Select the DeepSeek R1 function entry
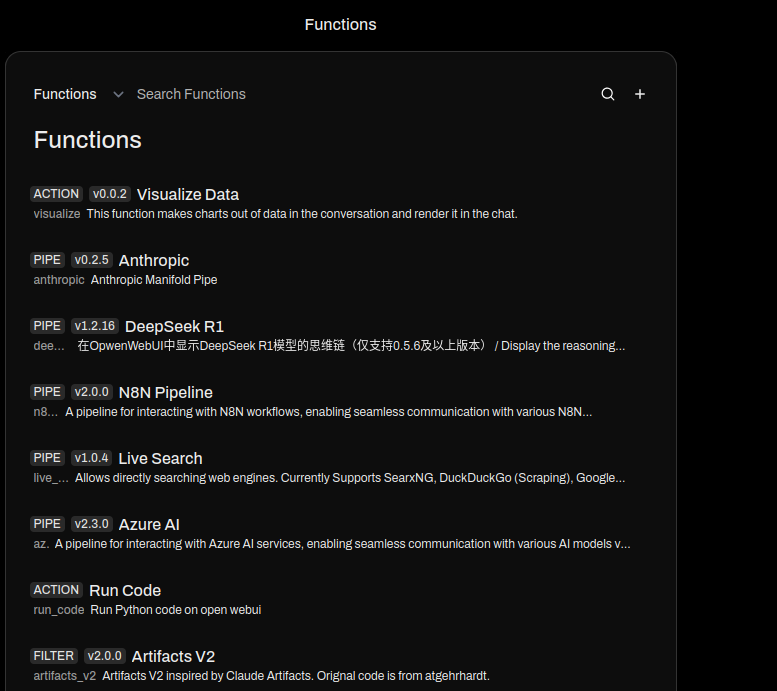Screen dimensions: 777x691 [174, 326]
